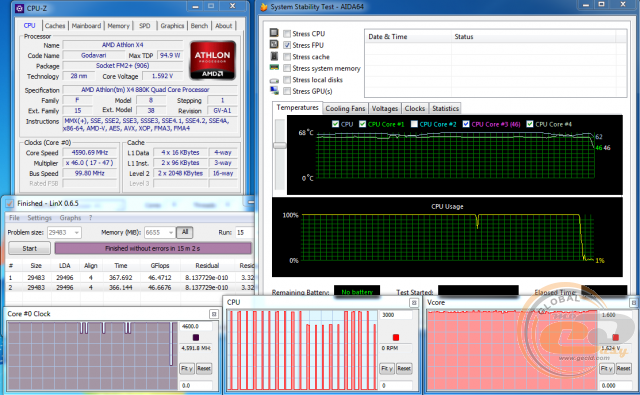Enable the Stress CPU checkbox

(x=287, y=33)
